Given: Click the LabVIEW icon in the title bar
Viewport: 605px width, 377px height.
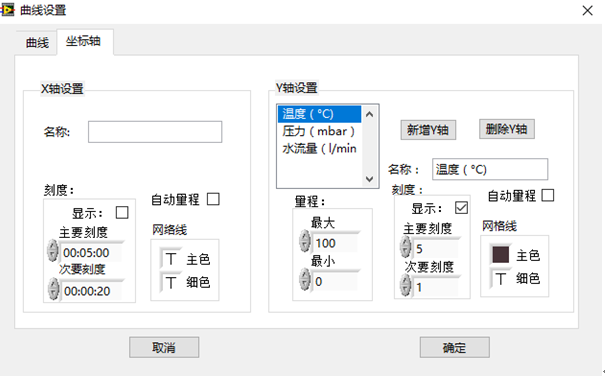Looking at the screenshot, I should 7,10.
